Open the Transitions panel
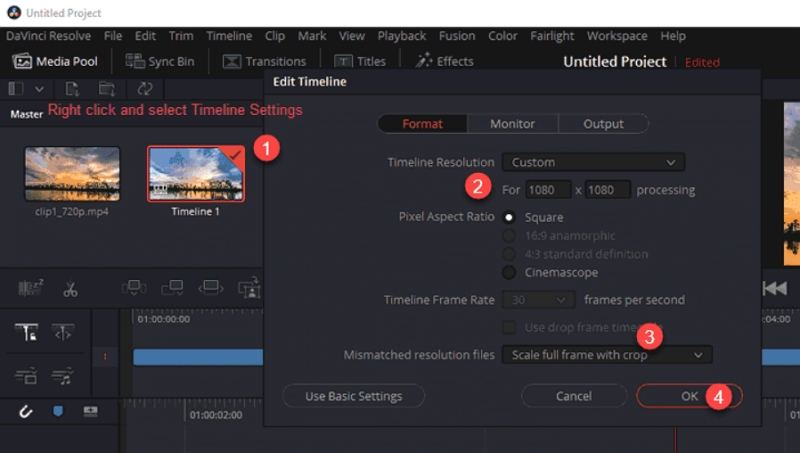The image size is (800, 453). (264, 61)
